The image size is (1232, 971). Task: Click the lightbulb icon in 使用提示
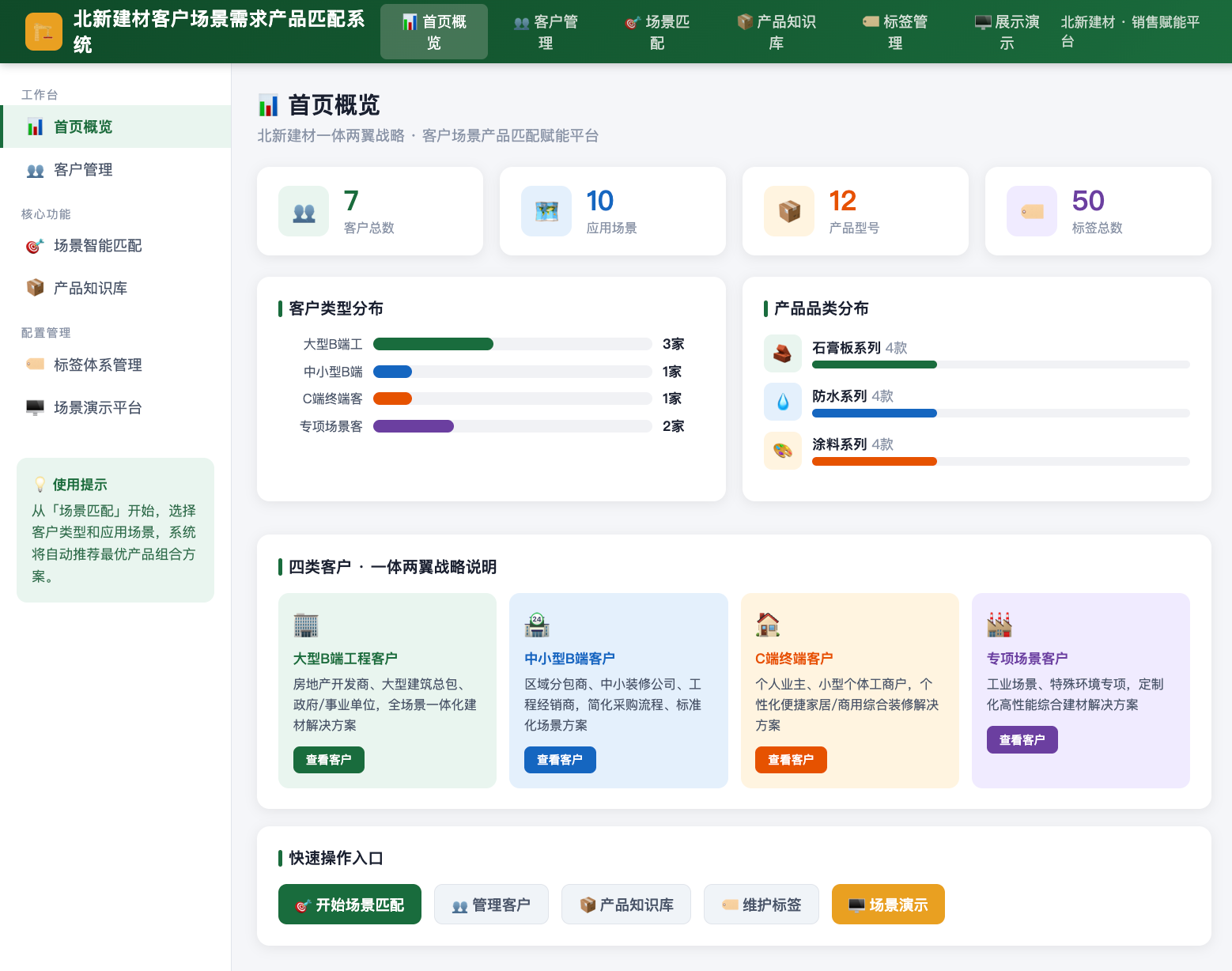40,485
